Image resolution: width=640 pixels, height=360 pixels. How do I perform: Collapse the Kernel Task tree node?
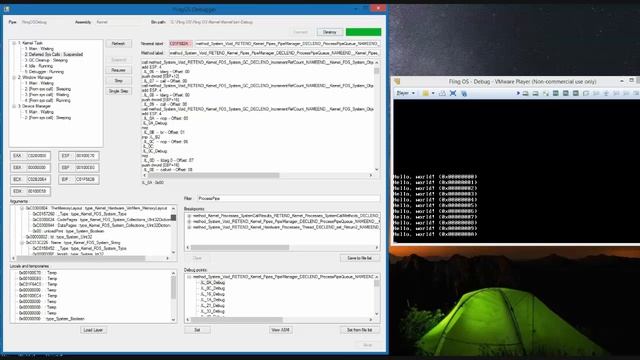[14, 43]
